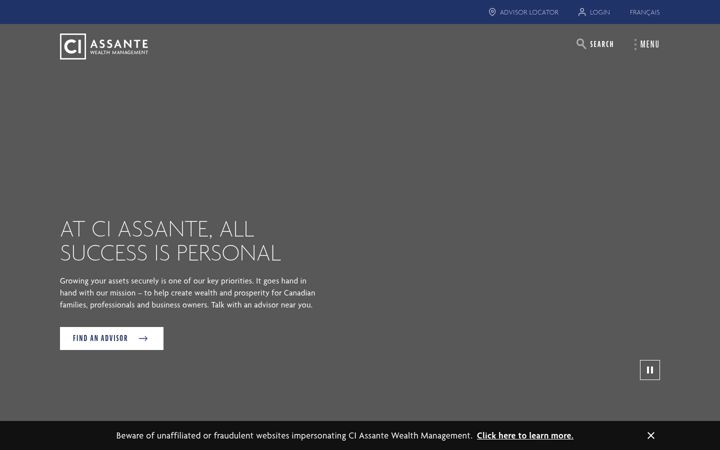Open Click here to learn more link
The width and height of the screenshot is (720, 450).
(x=525, y=435)
